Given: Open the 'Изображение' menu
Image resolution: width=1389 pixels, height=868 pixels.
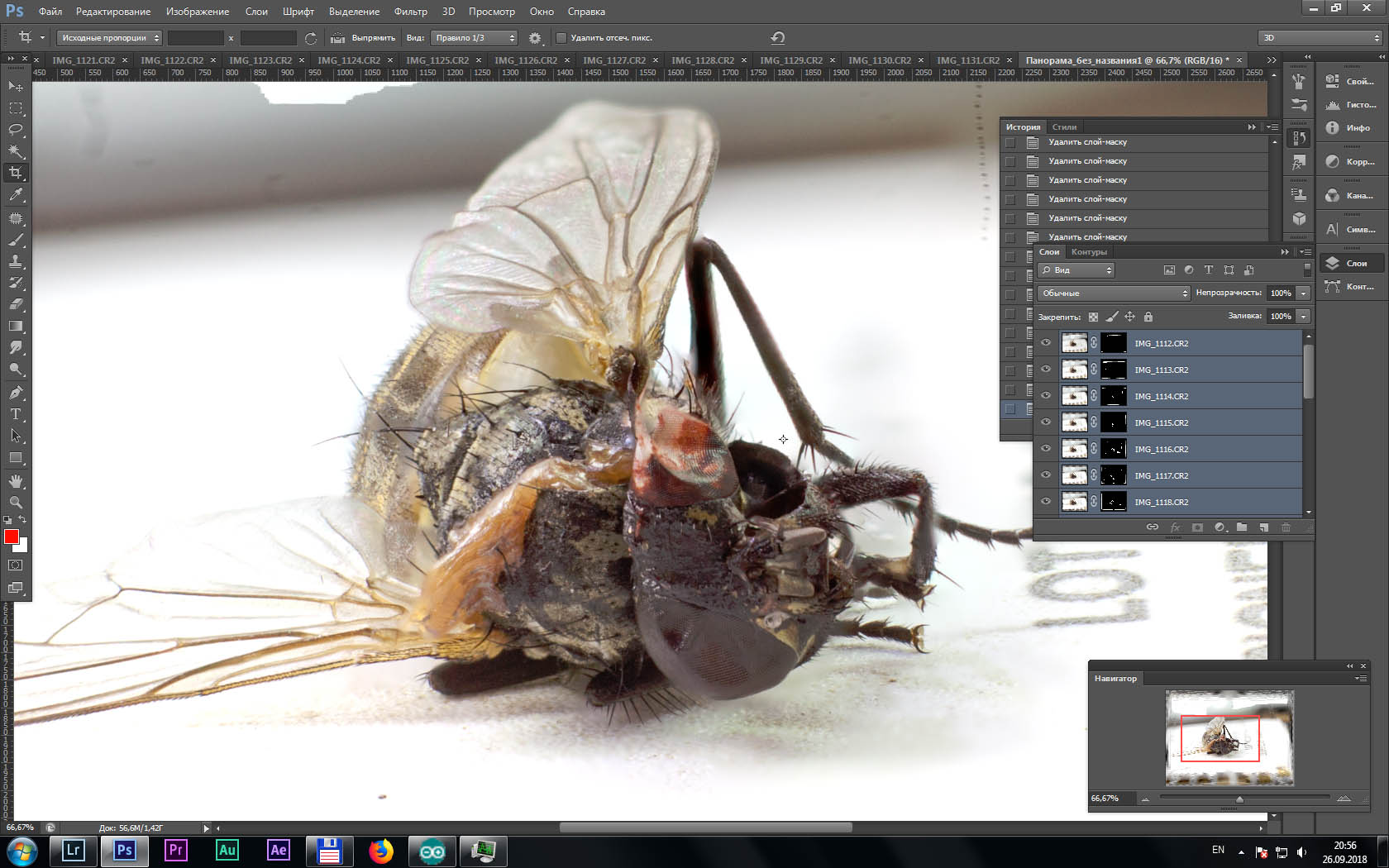Looking at the screenshot, I should click(x=198, y=12).
